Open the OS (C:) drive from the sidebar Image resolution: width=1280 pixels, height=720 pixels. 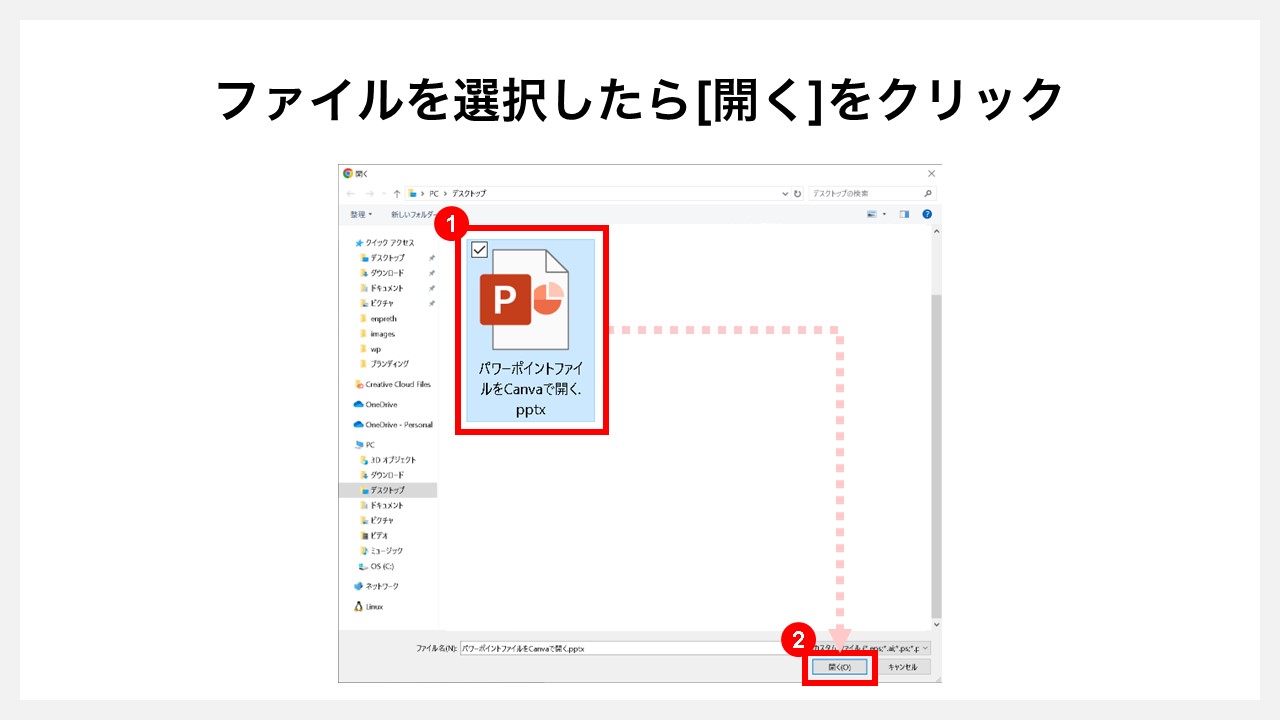tap(374, 566)
